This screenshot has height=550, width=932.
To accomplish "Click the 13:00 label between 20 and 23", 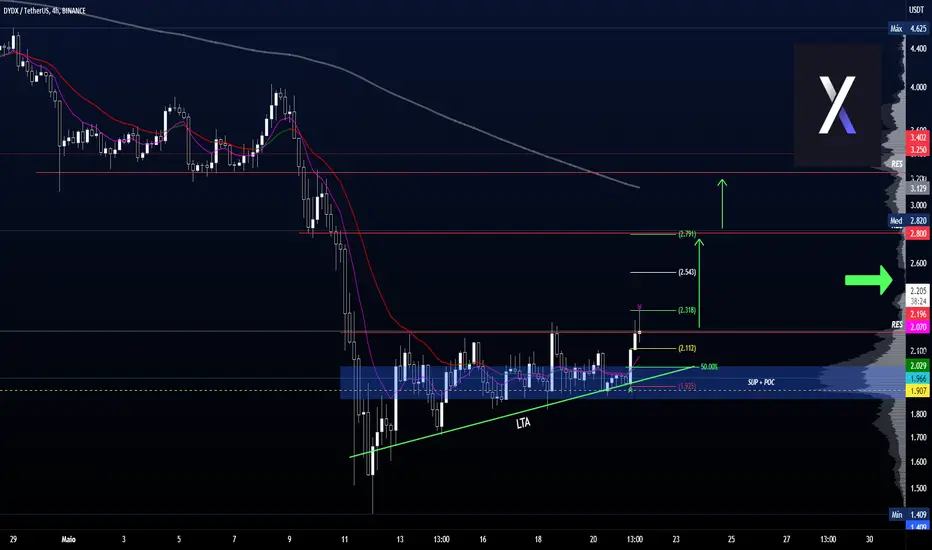I will pyautogui.click(x=635, y=539).
